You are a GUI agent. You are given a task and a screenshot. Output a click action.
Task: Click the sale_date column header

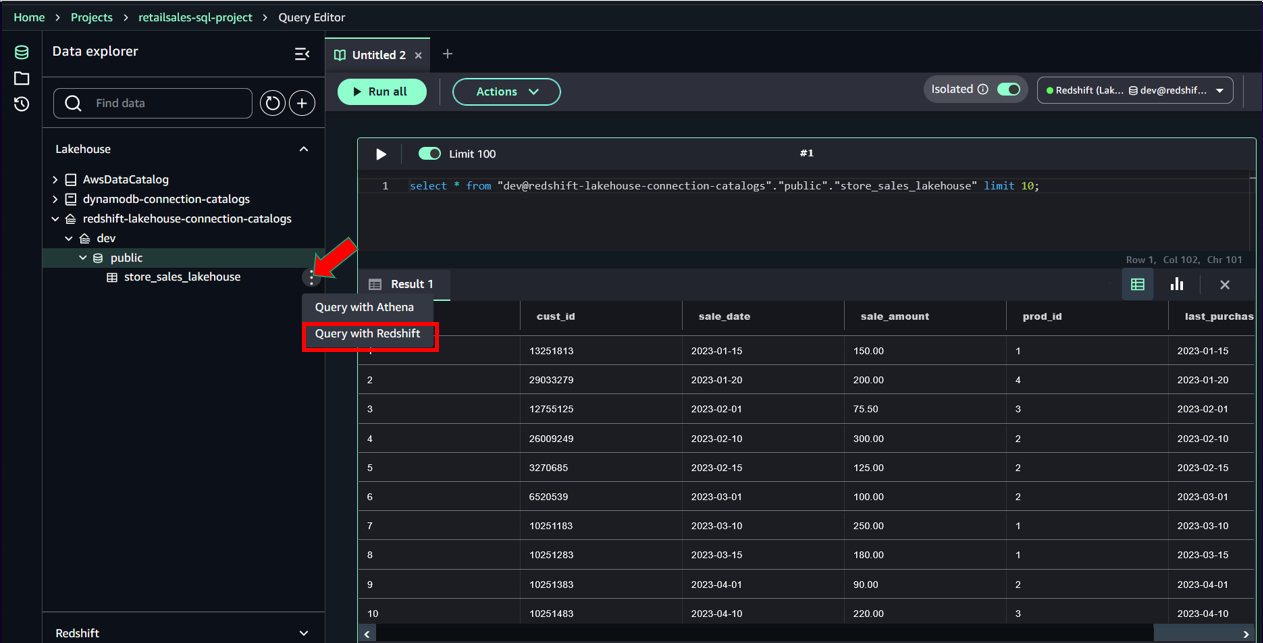click(x=764, y=316)
